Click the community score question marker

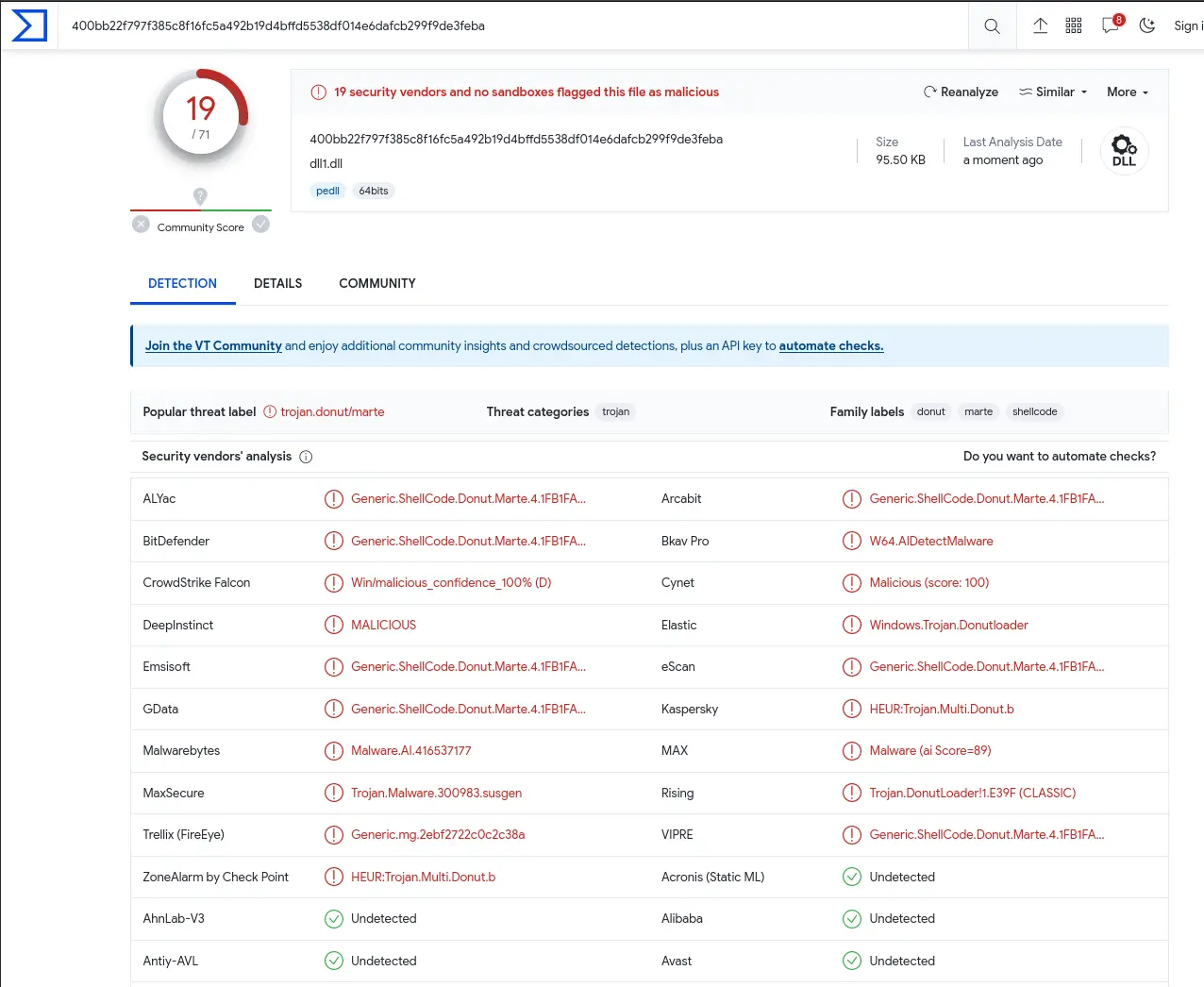(200, 195)
